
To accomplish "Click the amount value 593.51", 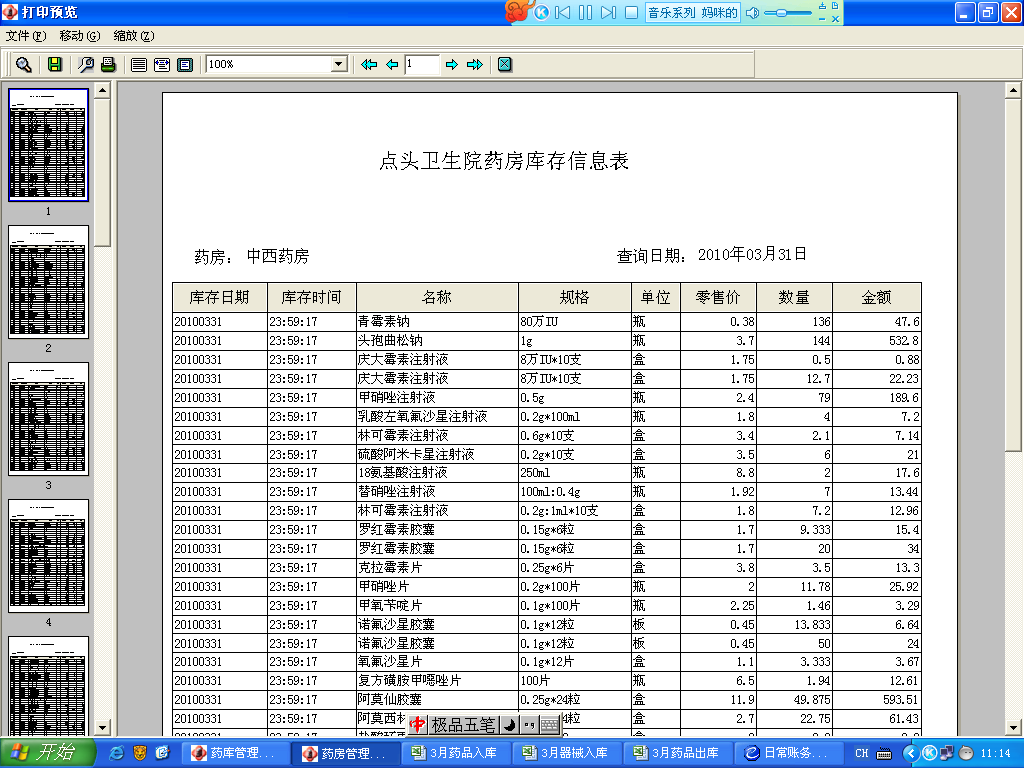I will (901, 699).
